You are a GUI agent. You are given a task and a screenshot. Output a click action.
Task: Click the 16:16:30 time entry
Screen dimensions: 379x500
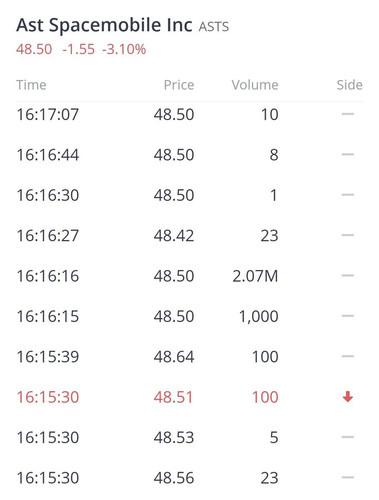pos(48,195)
